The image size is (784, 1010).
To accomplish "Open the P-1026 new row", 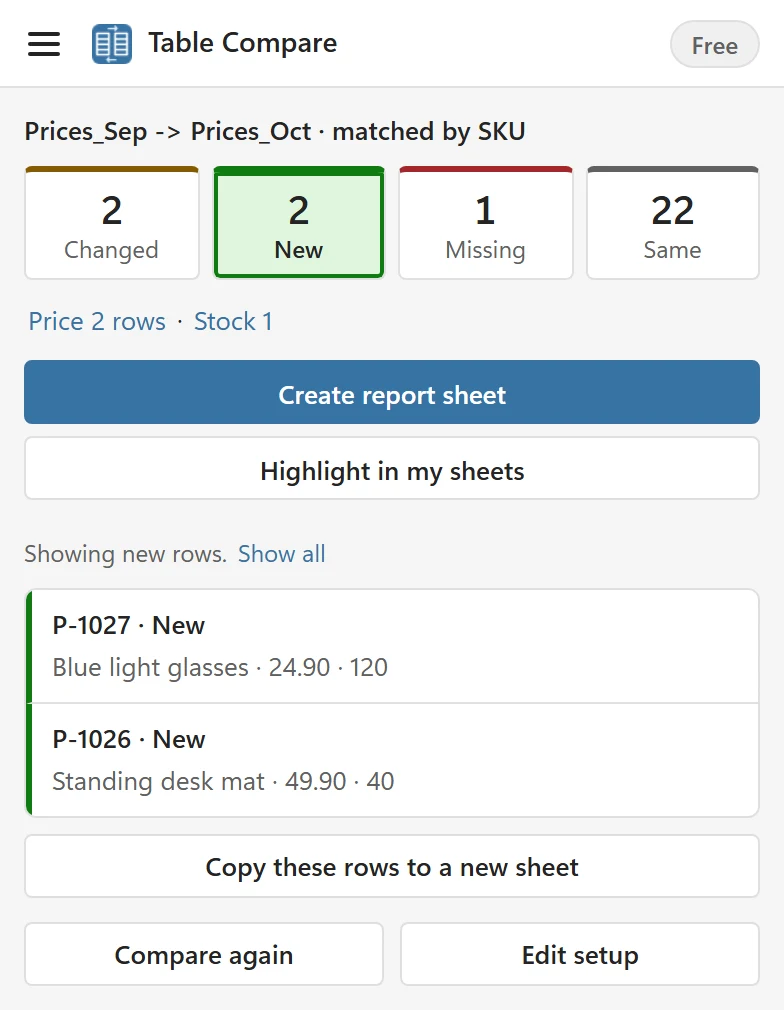I will pos(392,760).
